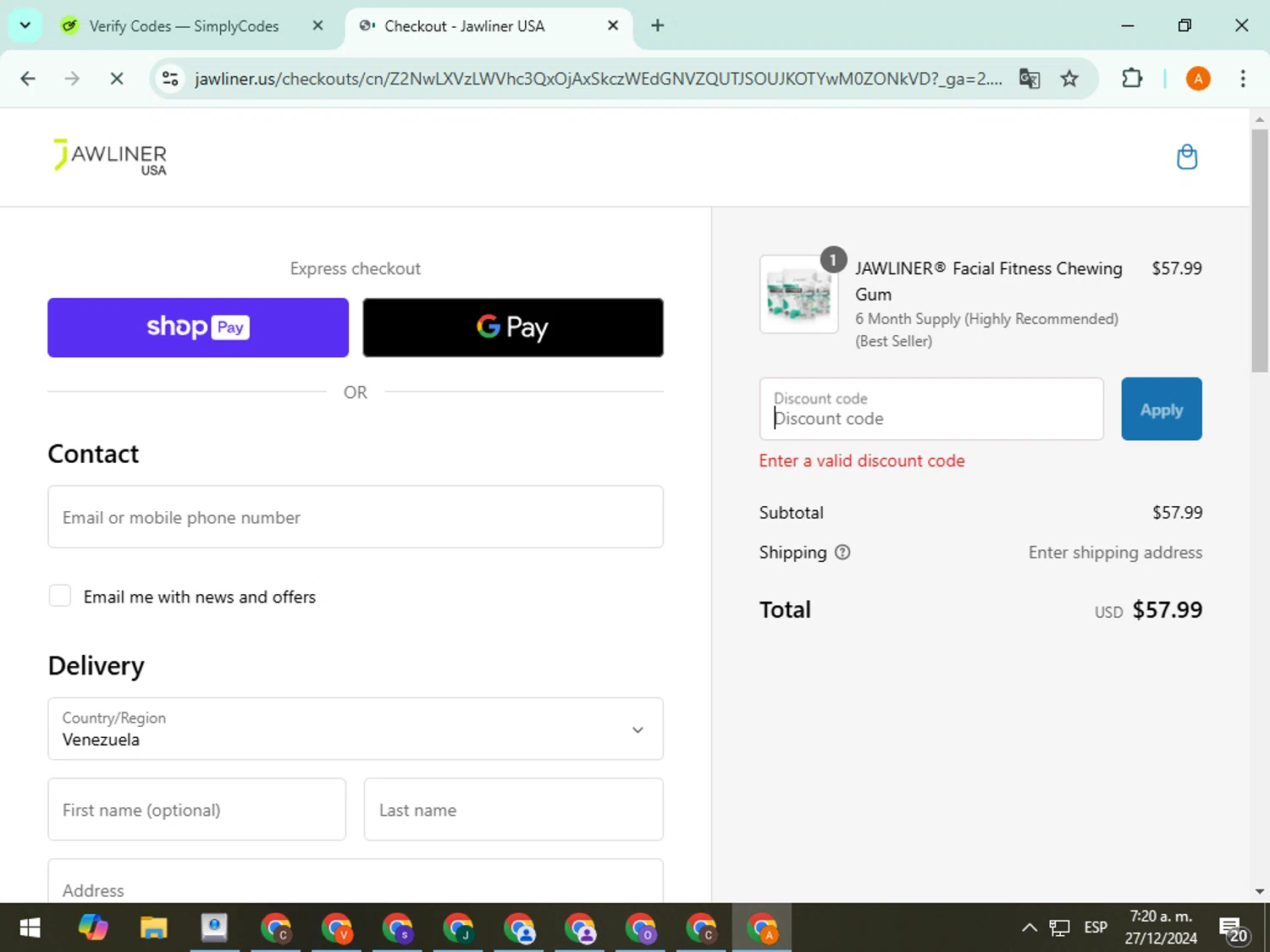Screen dimensions: 1270x952
Task: Apply the discount code
Action: pos(1162,409)
